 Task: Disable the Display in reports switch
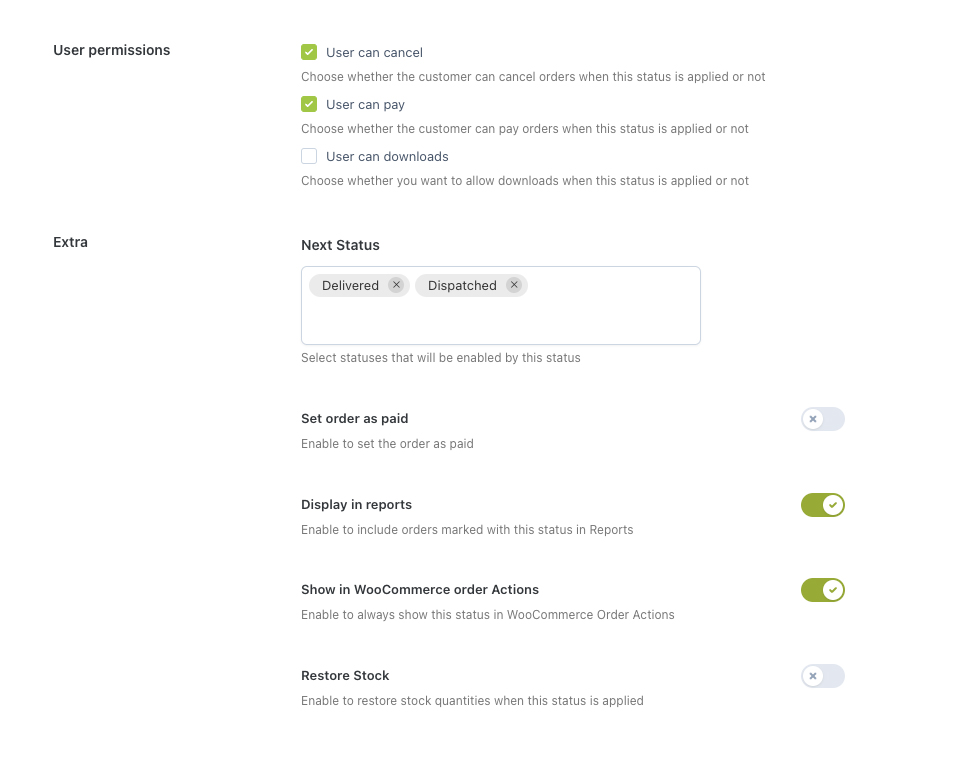(822, 505)
